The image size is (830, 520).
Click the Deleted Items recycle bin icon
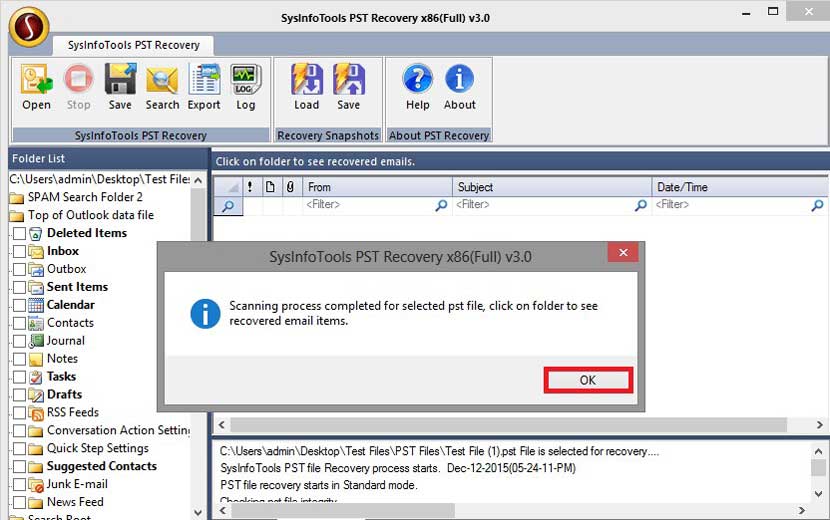click(x=36, y=234)
